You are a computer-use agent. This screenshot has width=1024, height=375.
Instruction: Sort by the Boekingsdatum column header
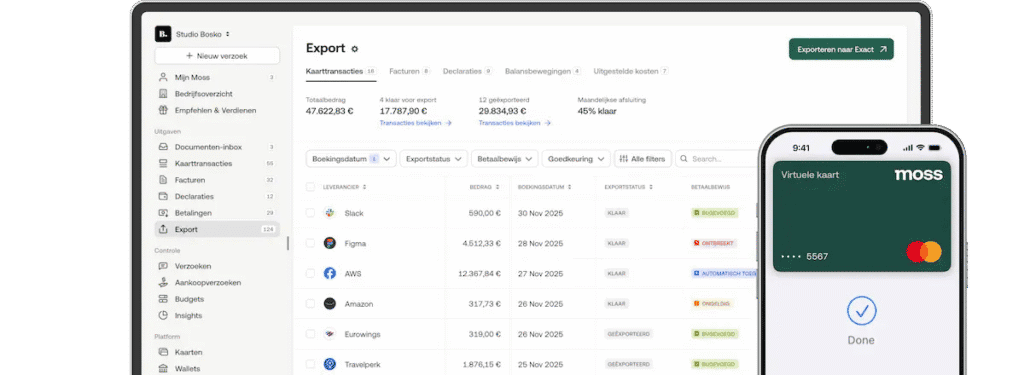544,187
